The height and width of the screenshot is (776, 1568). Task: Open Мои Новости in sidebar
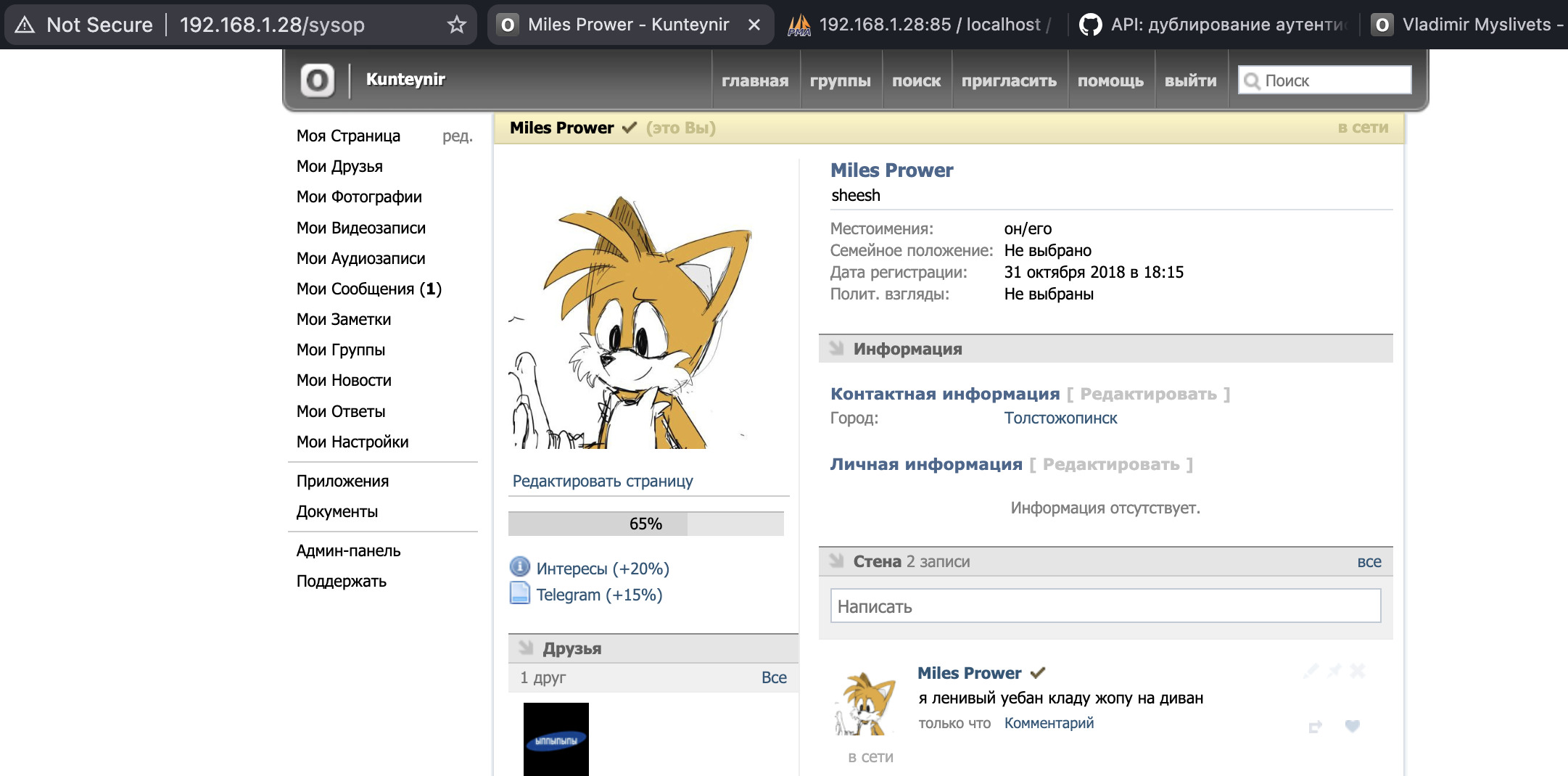click(x=344, y=380)
